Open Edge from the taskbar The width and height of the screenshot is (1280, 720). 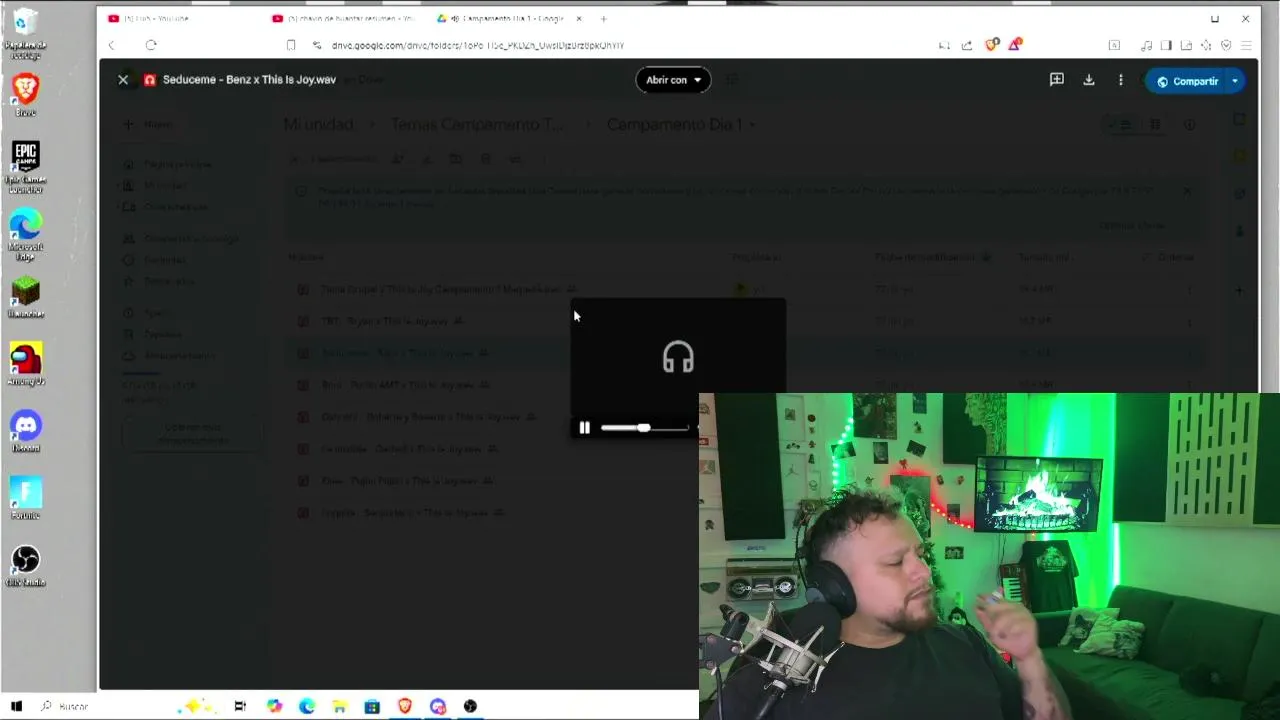point(307,706)
